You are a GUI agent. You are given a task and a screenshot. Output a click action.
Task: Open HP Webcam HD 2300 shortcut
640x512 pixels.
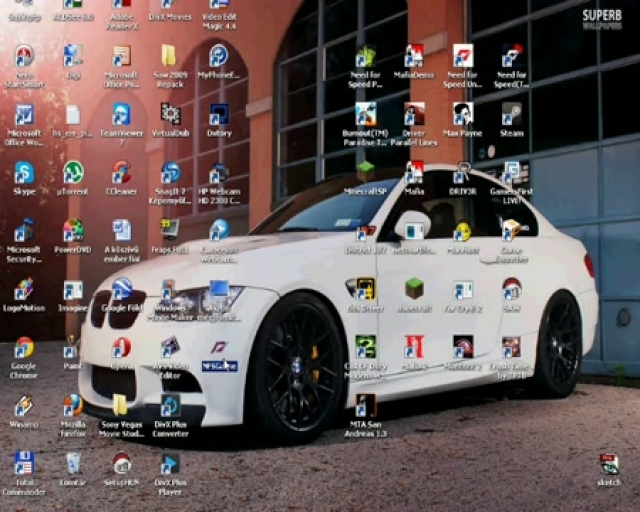(219, 174)
